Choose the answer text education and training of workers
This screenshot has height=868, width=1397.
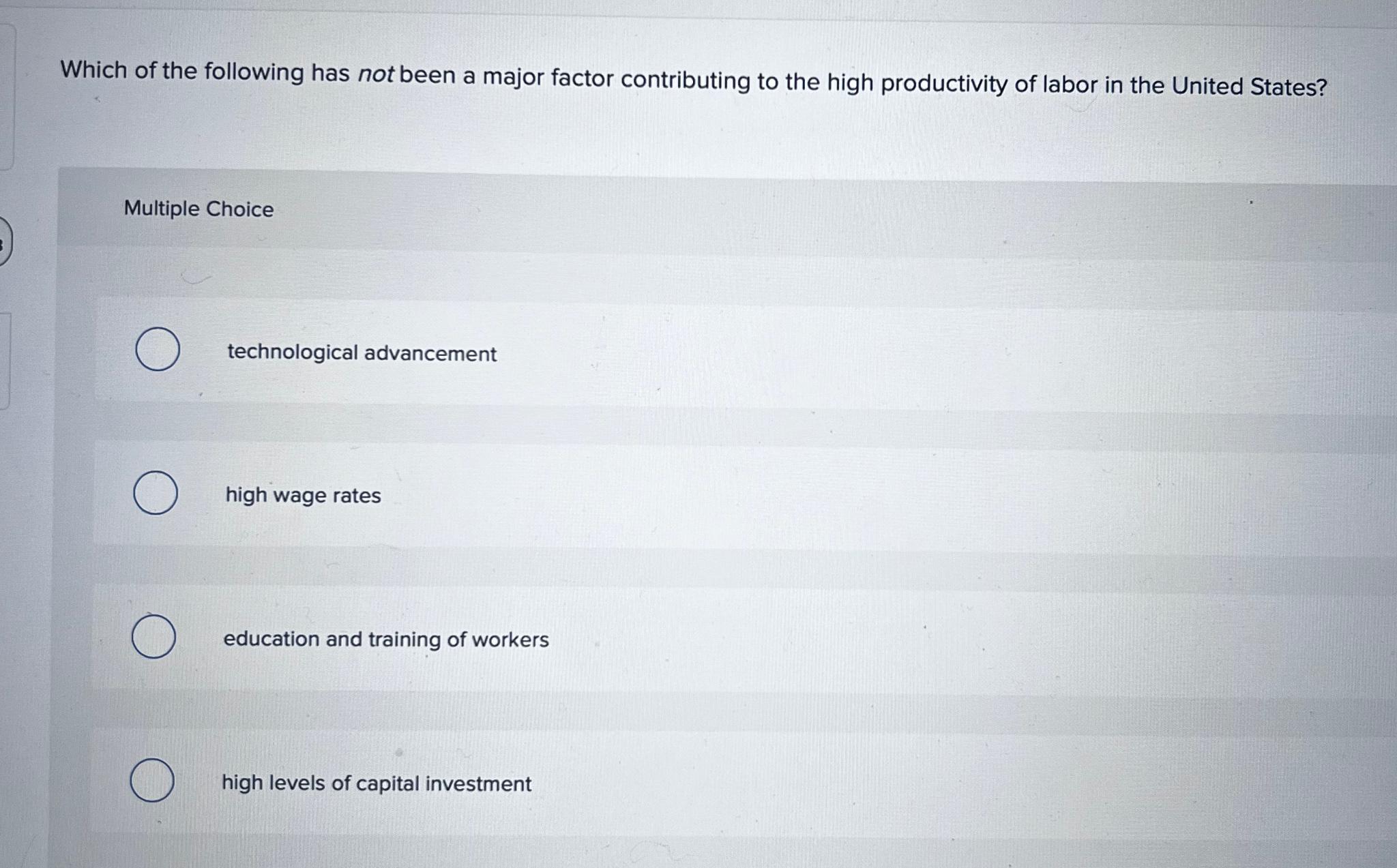click(386, 639)
